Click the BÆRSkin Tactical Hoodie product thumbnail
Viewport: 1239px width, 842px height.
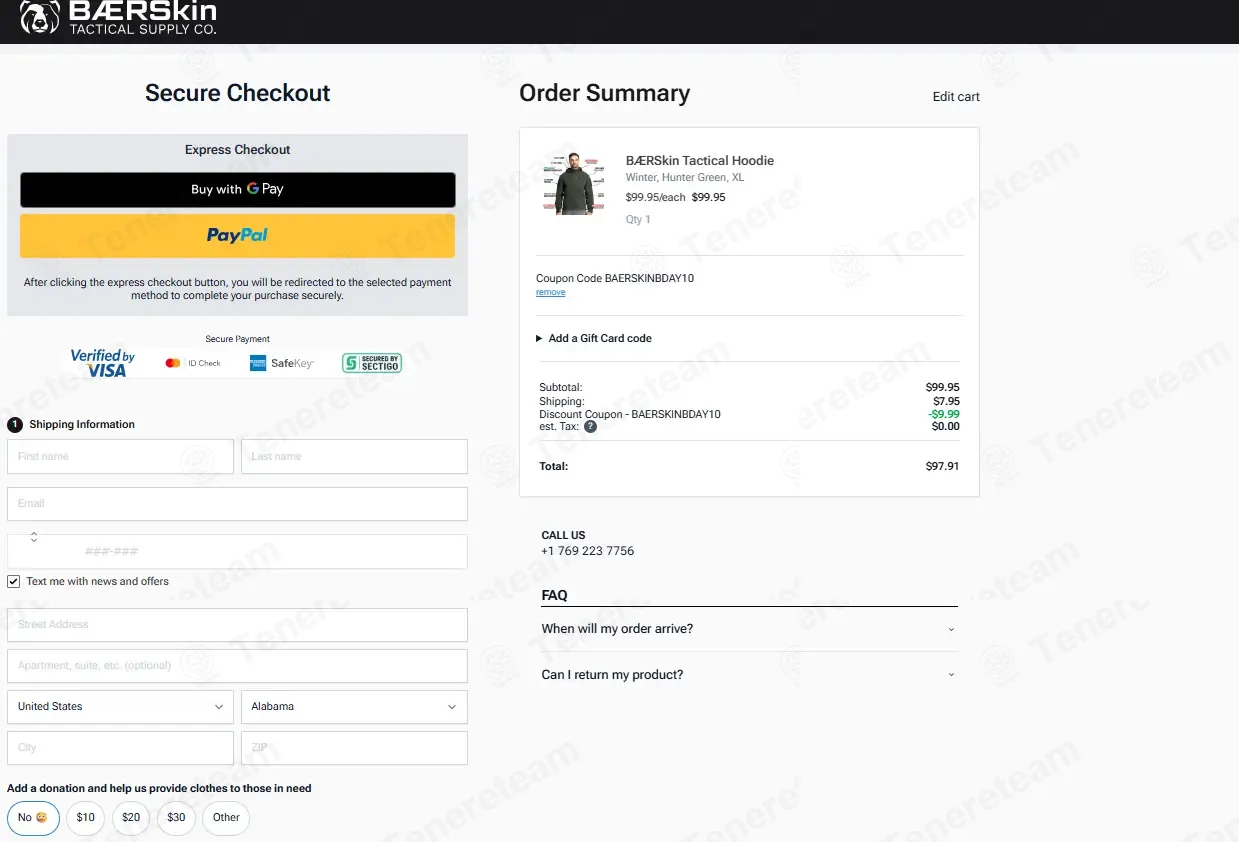[x=574, y=183]
